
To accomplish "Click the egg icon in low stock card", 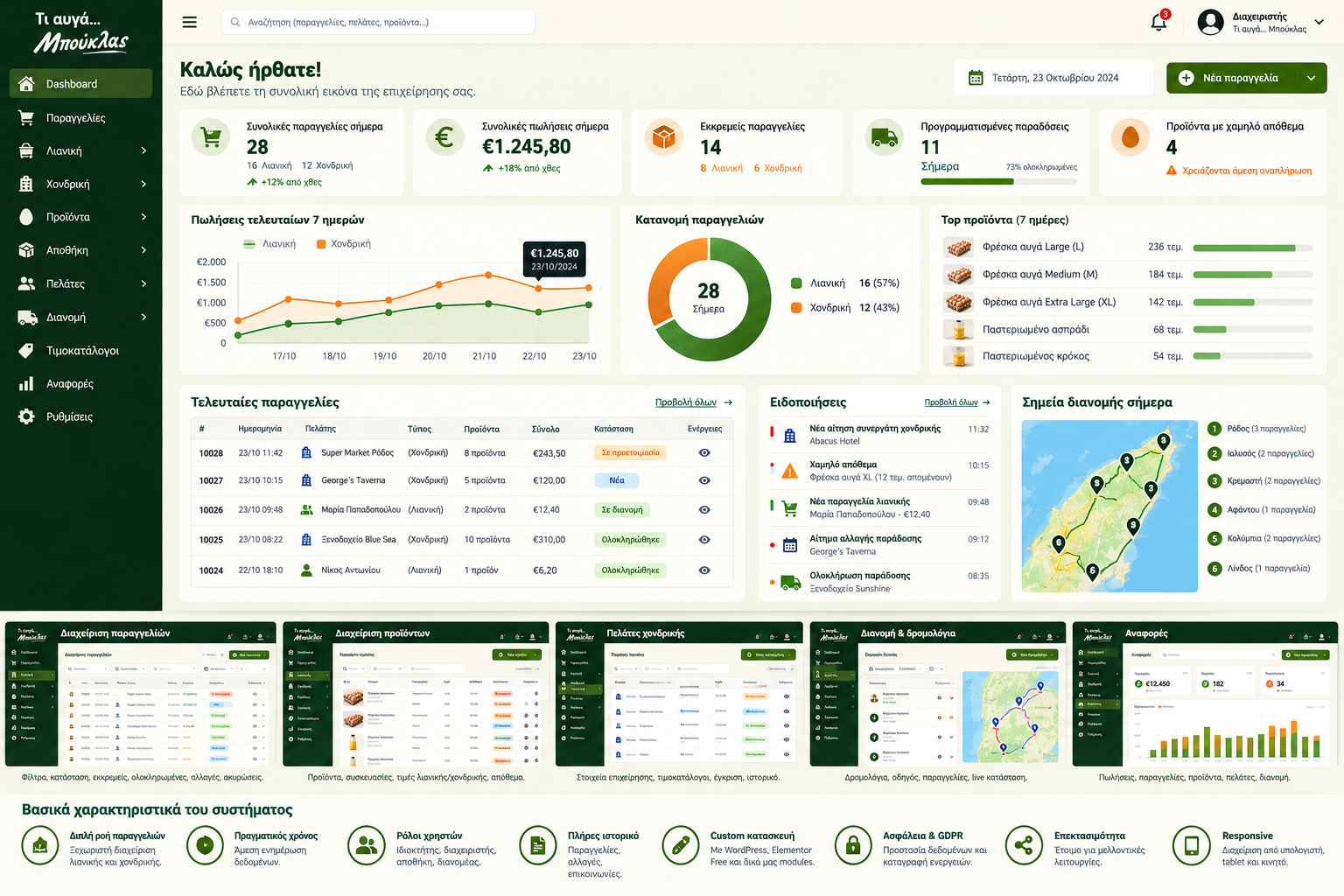I will (1130, 137).
